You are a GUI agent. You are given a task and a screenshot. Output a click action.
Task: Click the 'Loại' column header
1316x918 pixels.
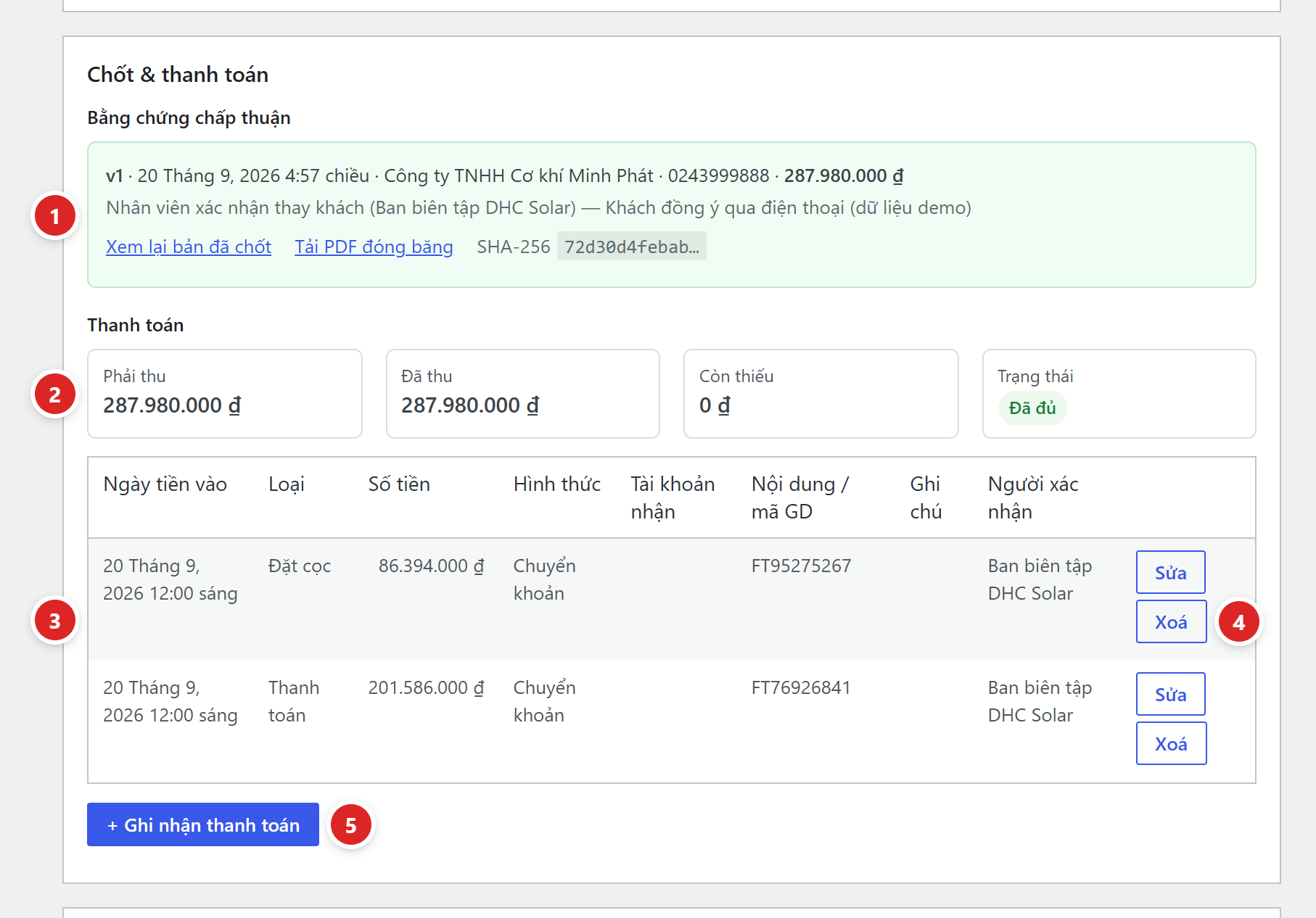(287, 484)
